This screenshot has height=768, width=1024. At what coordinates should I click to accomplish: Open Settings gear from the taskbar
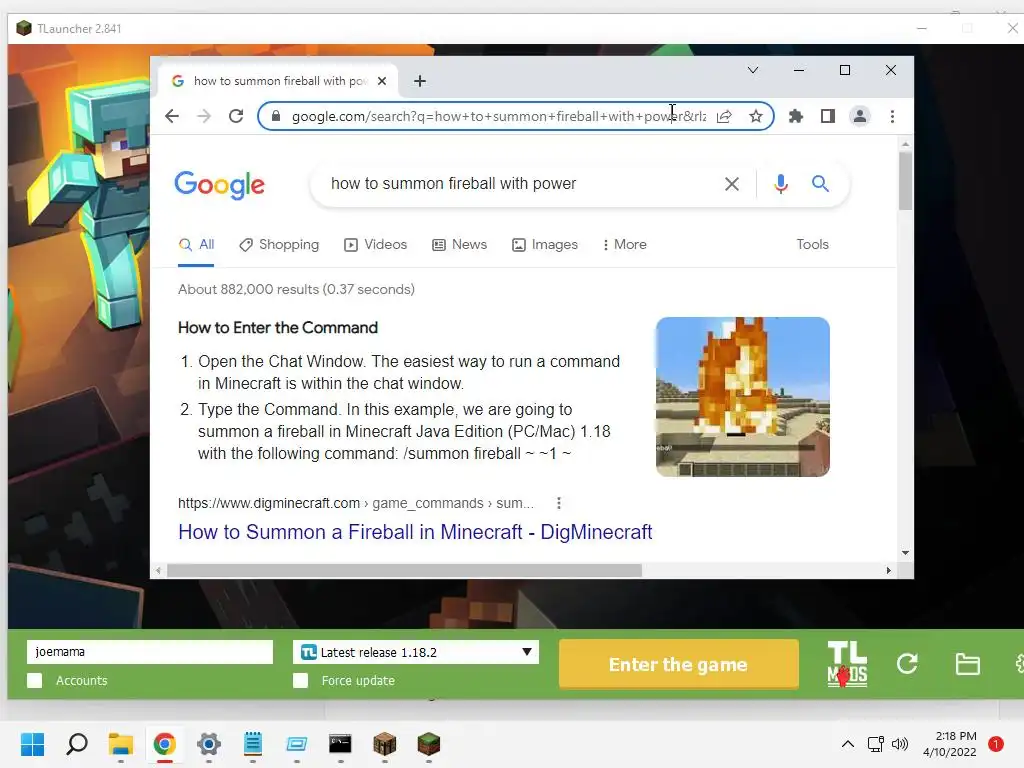(x=209, y=744)
